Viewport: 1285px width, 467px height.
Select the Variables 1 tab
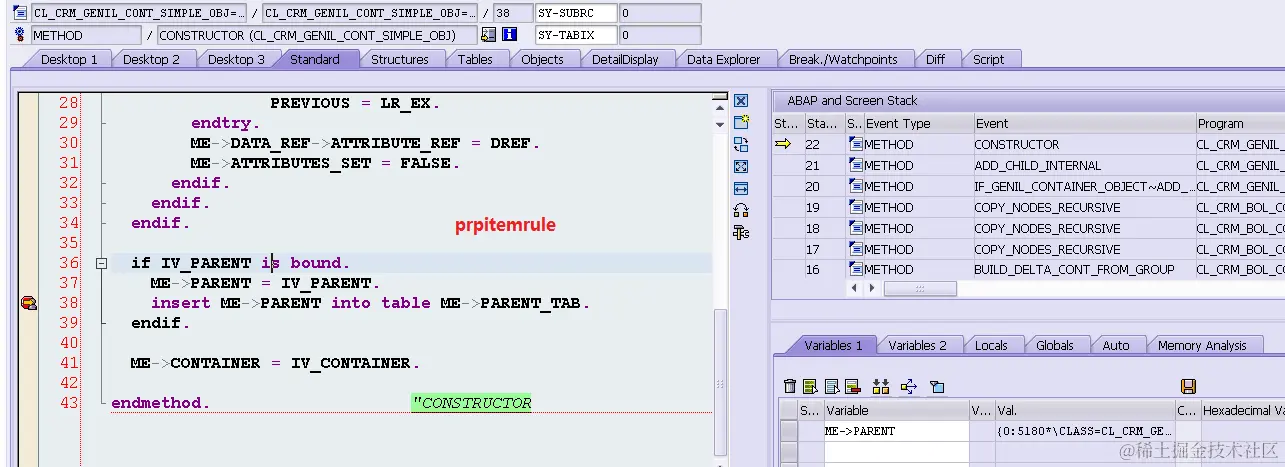click(833, 345)
